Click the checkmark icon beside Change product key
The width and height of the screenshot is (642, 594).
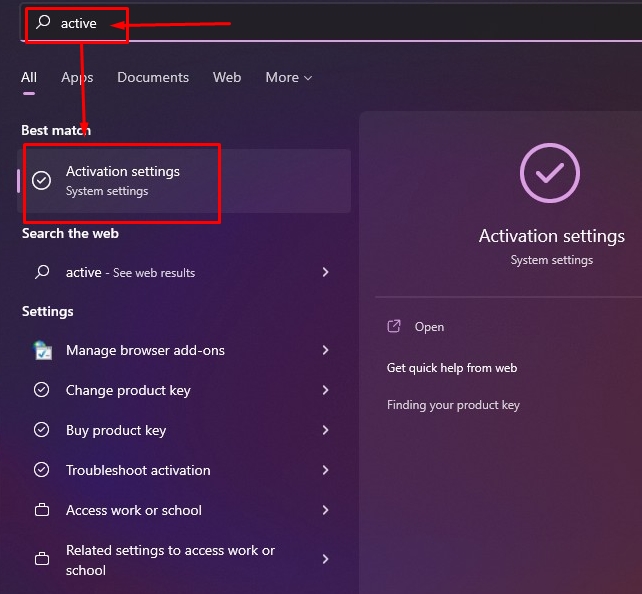tap(41, 390)
